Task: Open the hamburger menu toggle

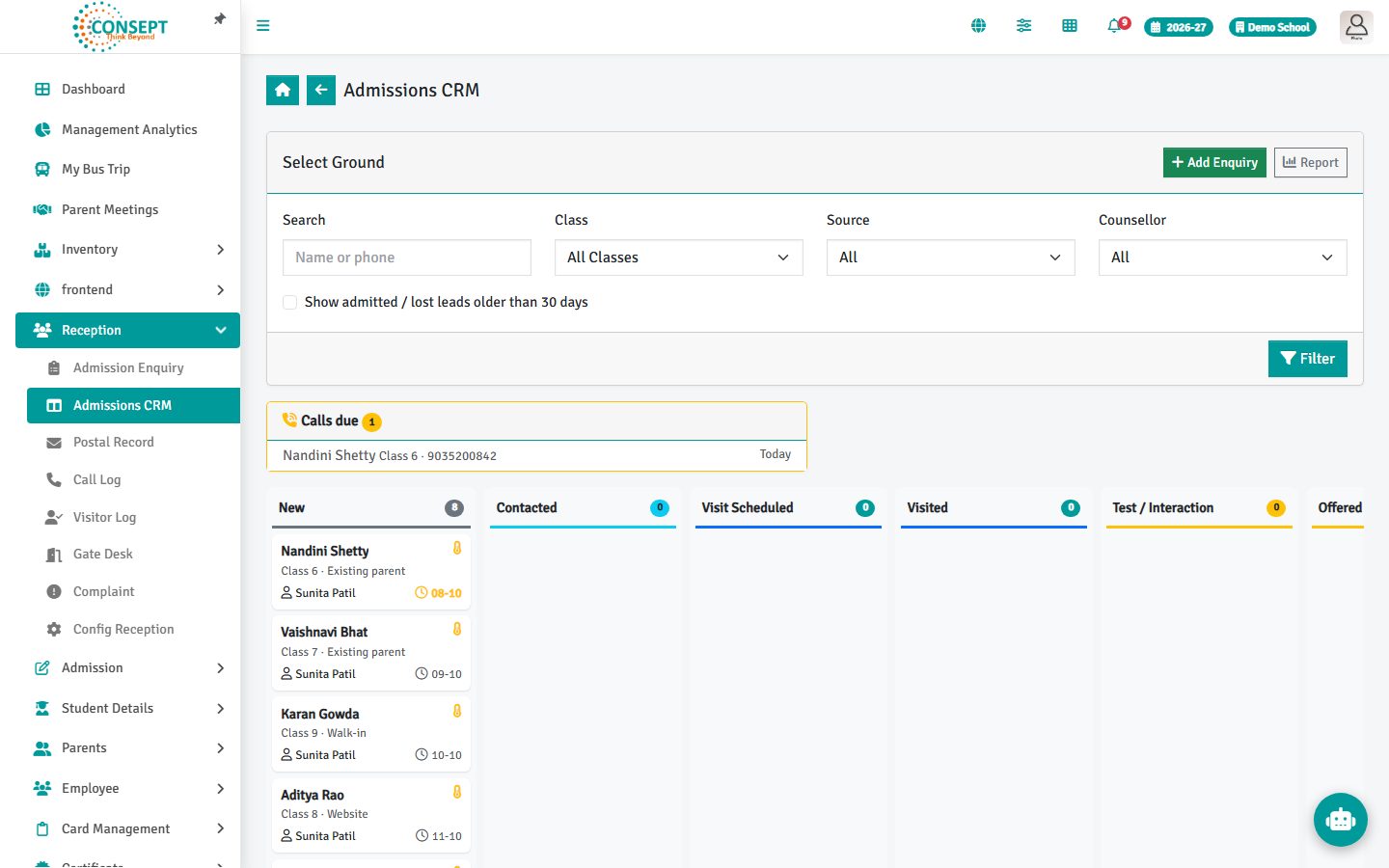Action: [262, 26]
